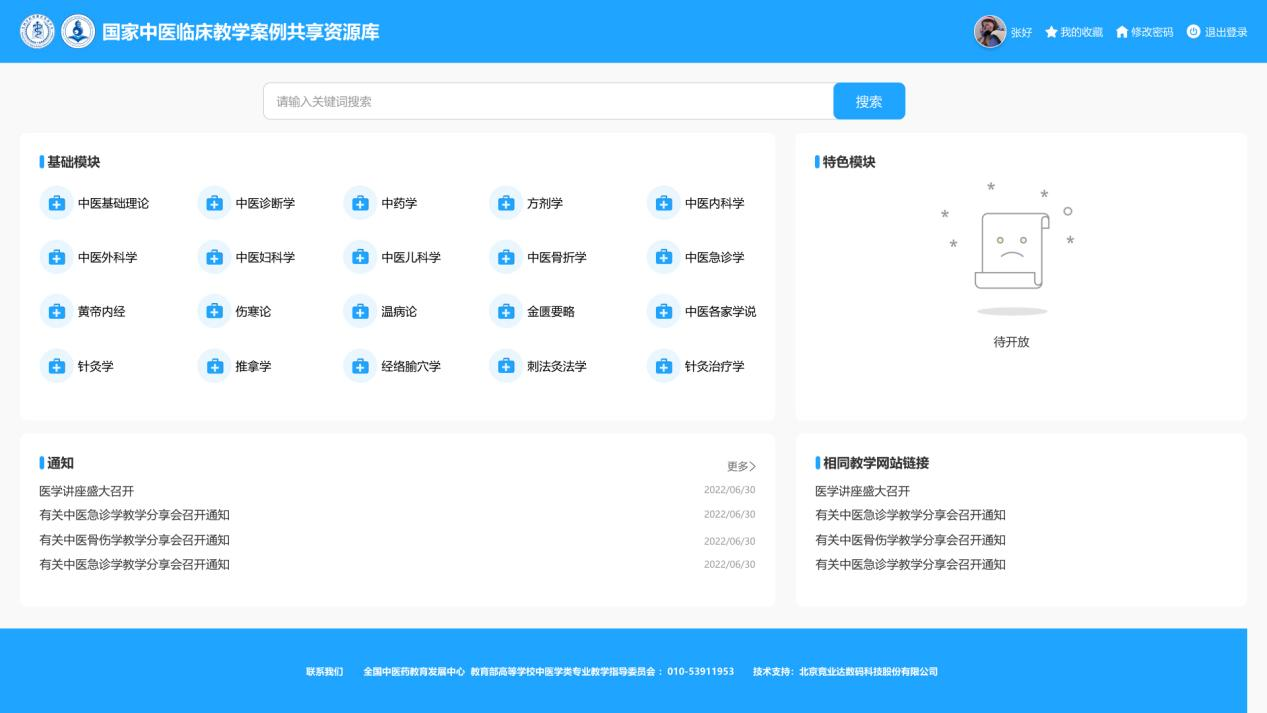This screenshot has height=713, width=1267.
Task: Open the 伤寒论 module
Action: pos(252,312)
